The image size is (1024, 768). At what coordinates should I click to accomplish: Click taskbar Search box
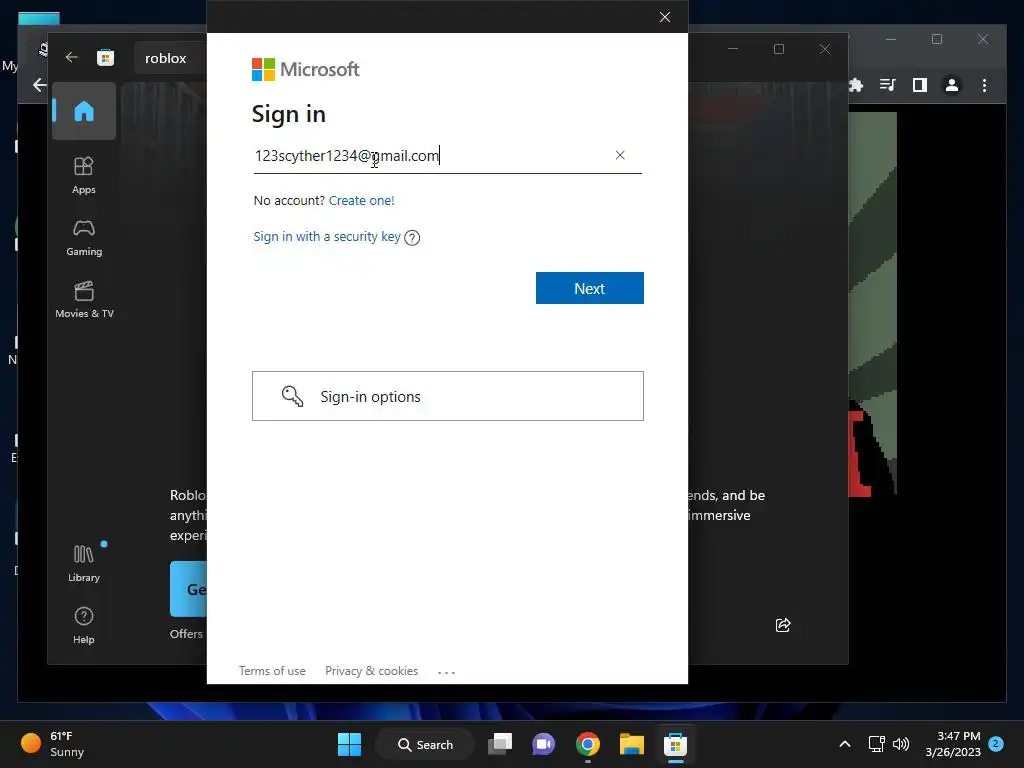(x=425, y=744)
